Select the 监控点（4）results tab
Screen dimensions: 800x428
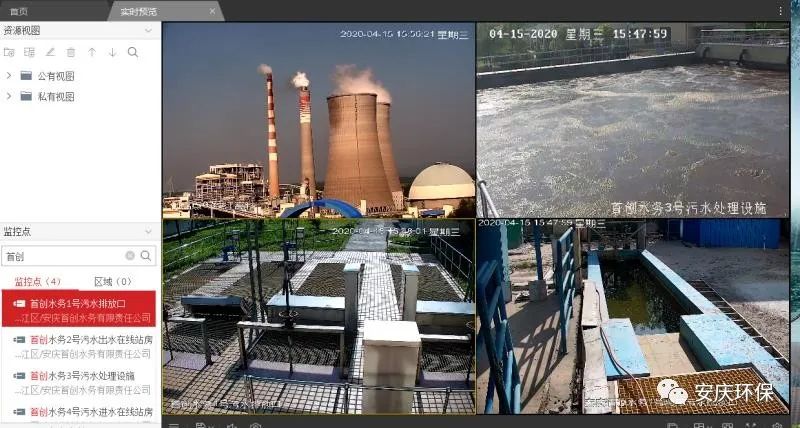pos(37,282)
